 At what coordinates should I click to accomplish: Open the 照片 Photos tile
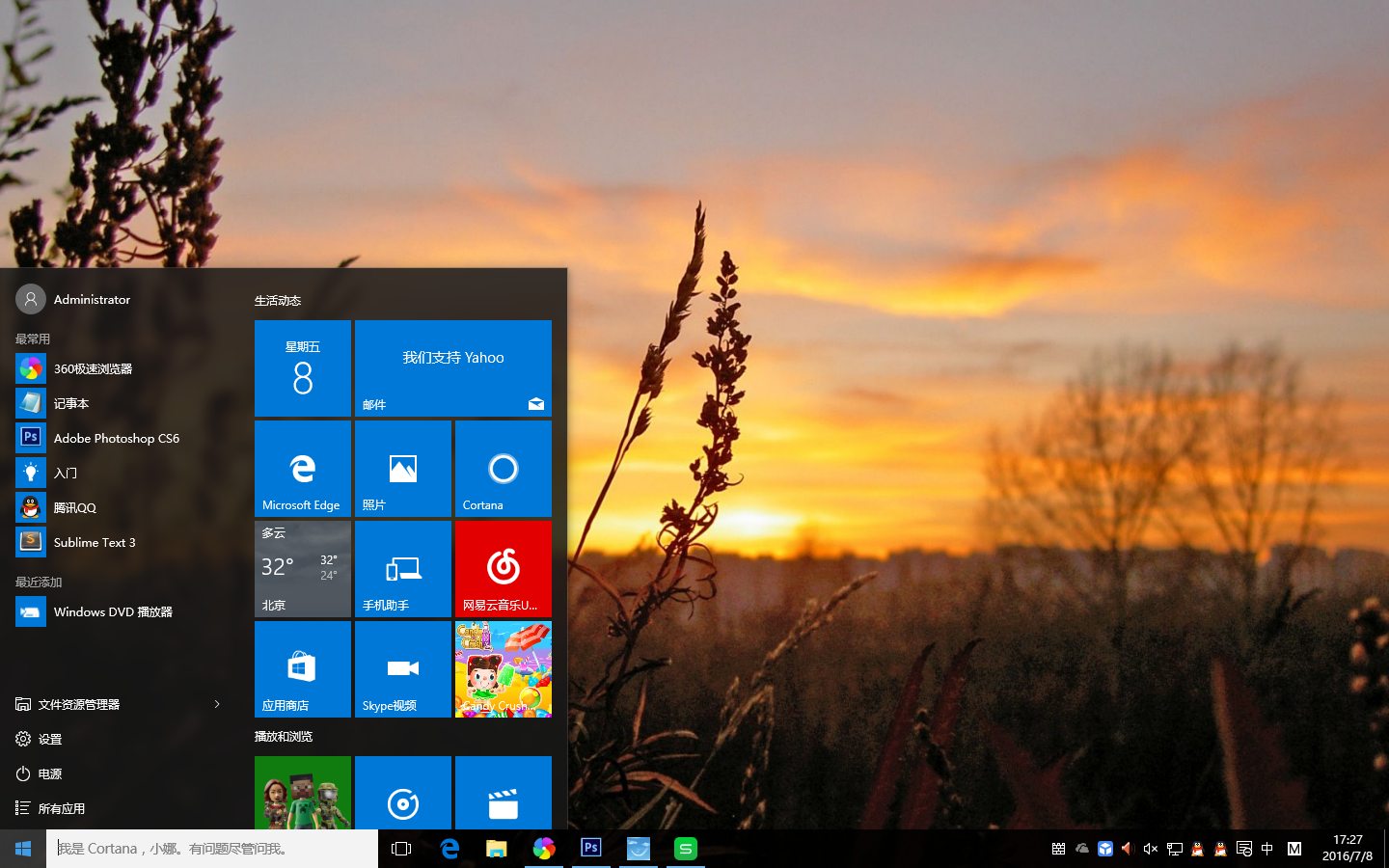pos(402,469)
